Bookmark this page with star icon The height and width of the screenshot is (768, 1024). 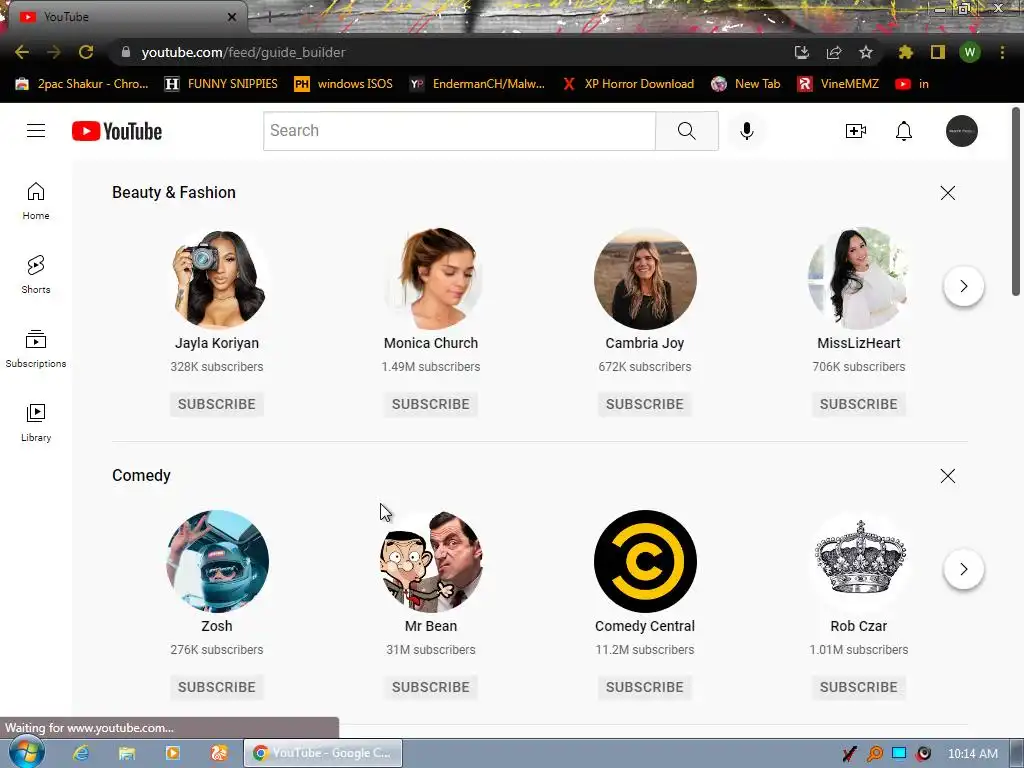click(865, 52)
